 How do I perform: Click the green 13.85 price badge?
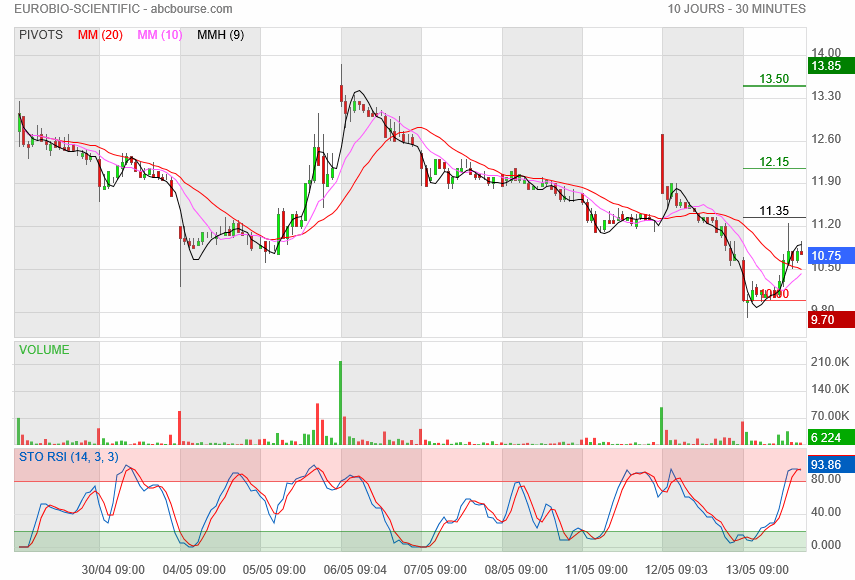831,66
